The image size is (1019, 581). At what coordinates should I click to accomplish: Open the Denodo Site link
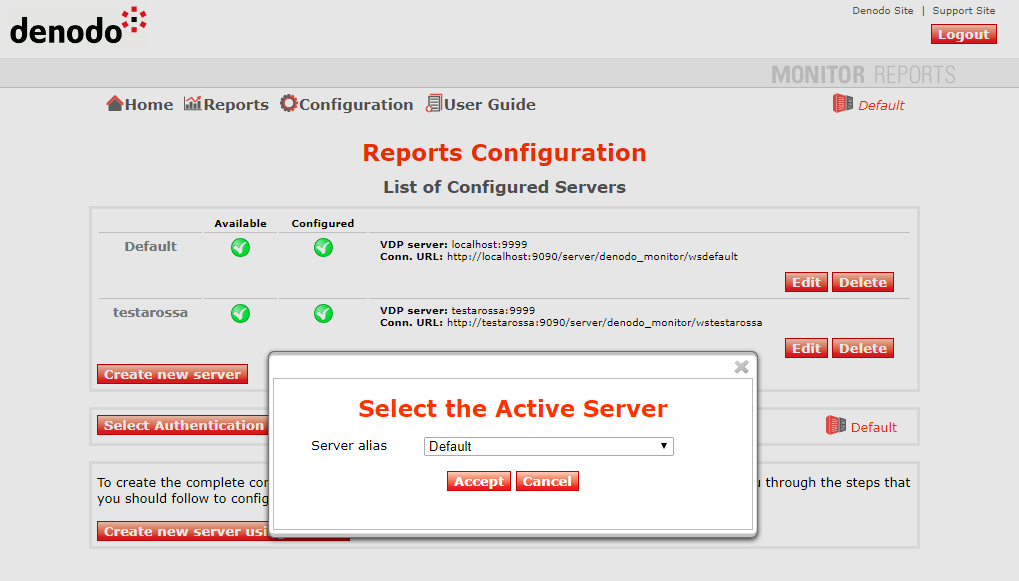coord(883,10)
